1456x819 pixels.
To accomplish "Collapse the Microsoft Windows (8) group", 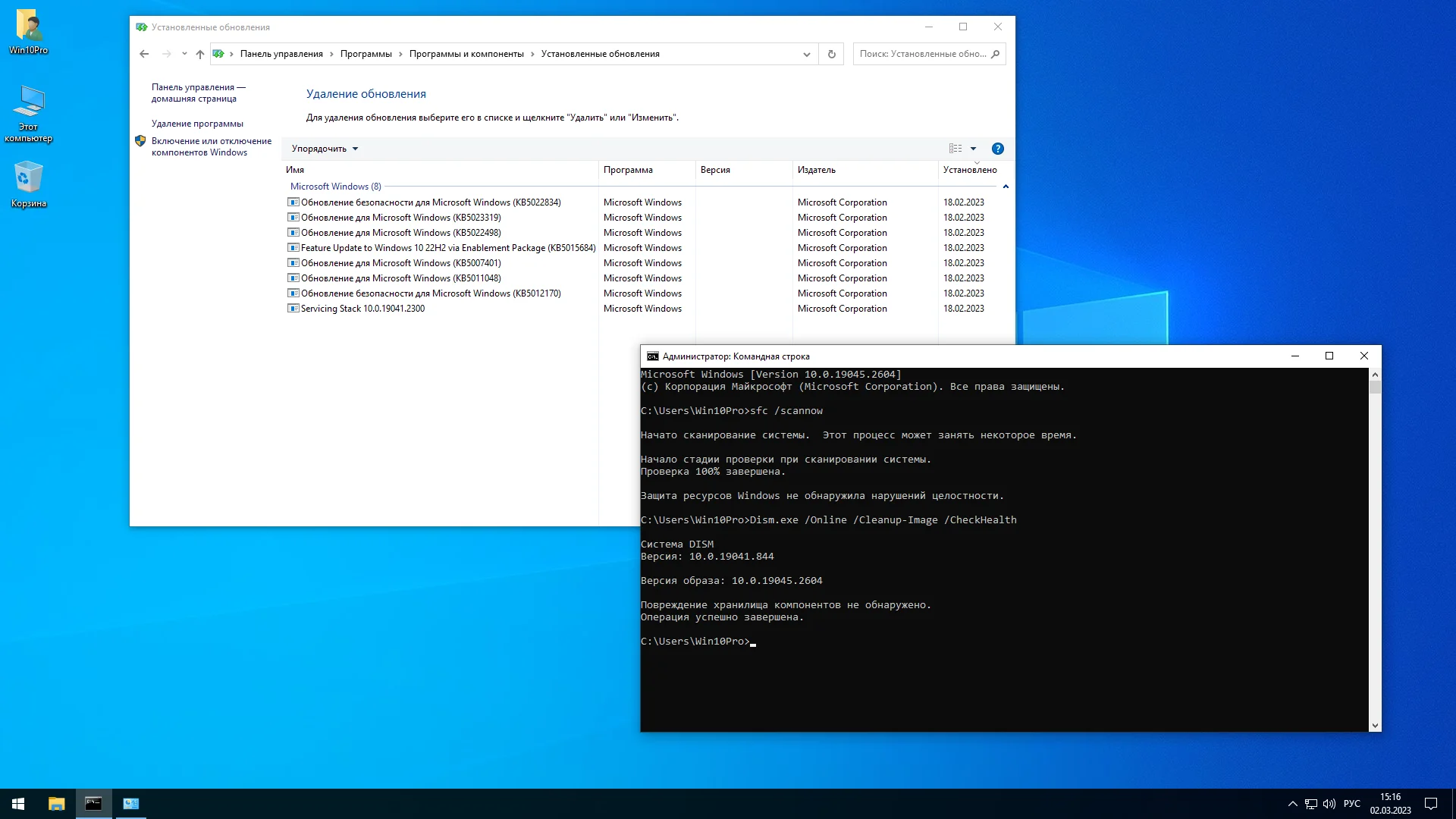I will pos(1006,187).
